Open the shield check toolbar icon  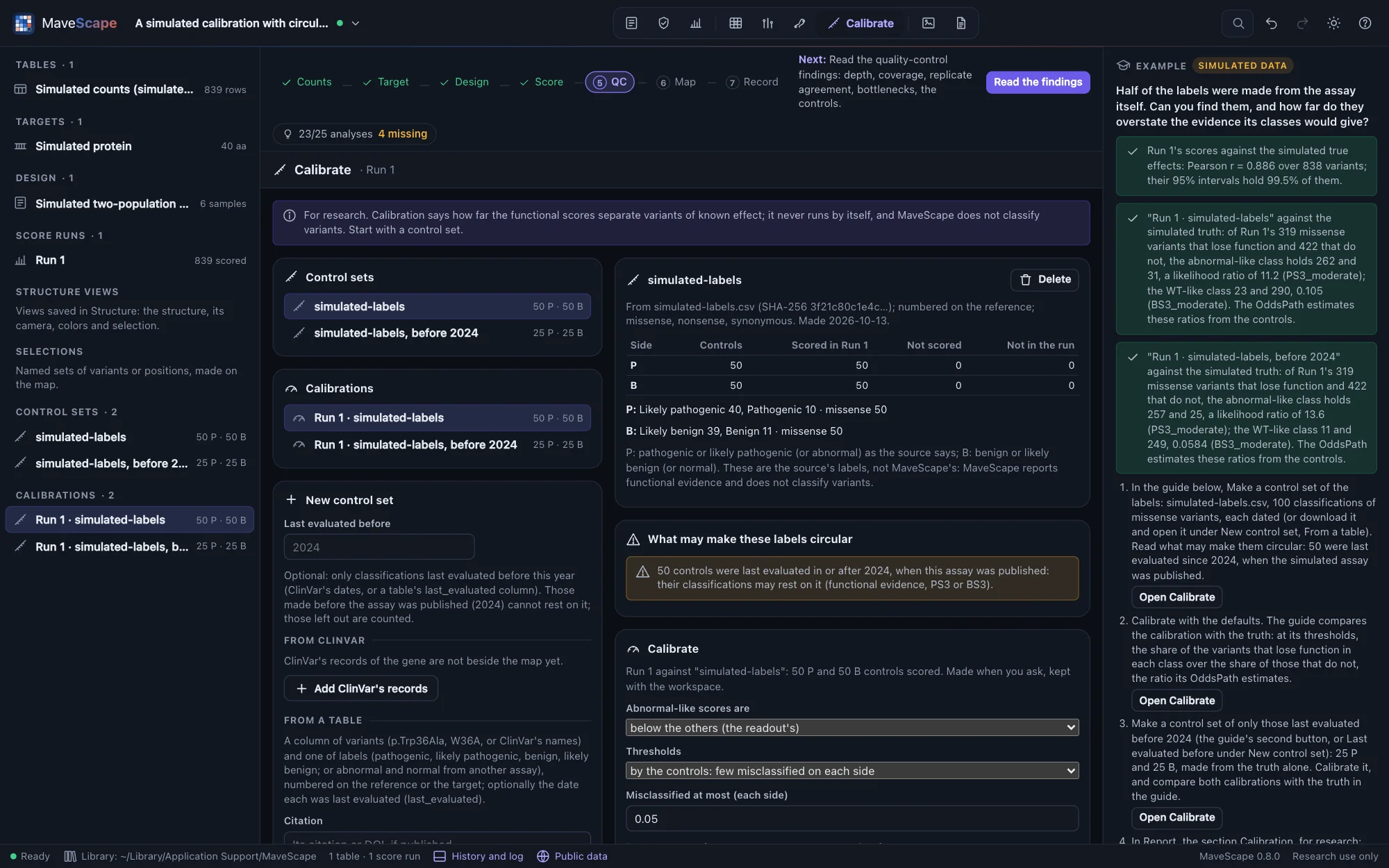(663, 23)
